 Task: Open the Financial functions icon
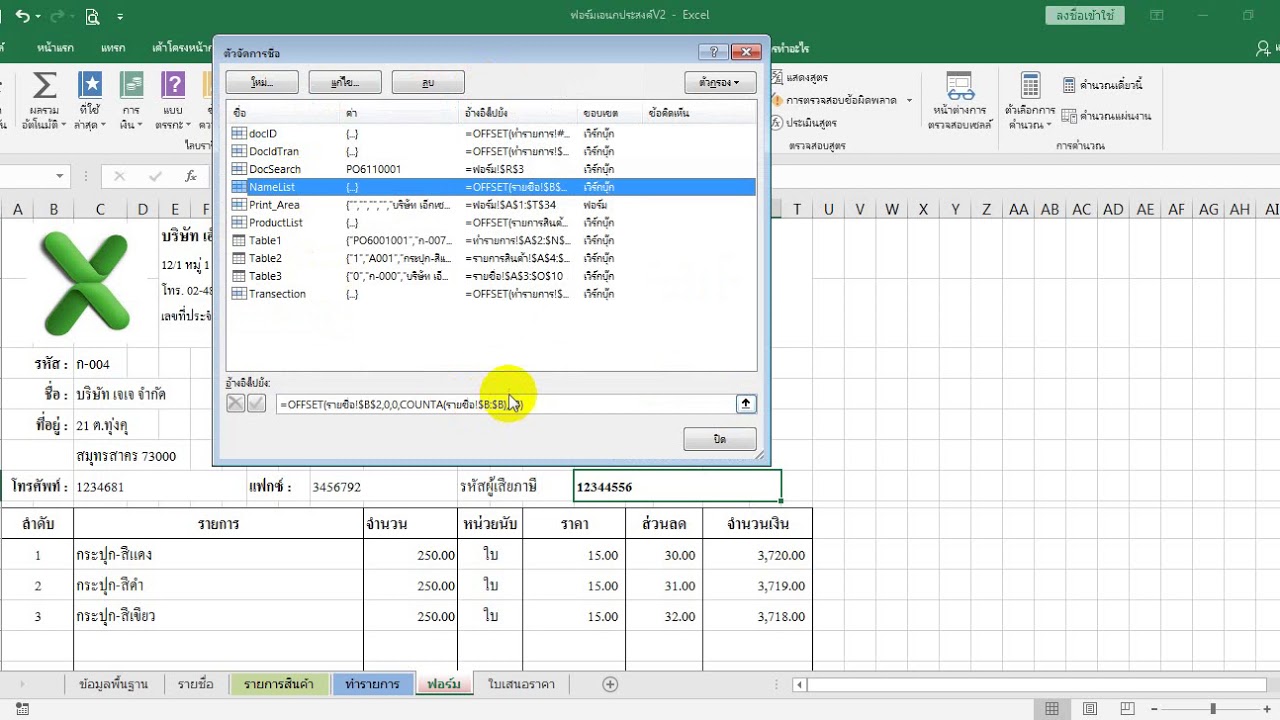click(131, 86)
